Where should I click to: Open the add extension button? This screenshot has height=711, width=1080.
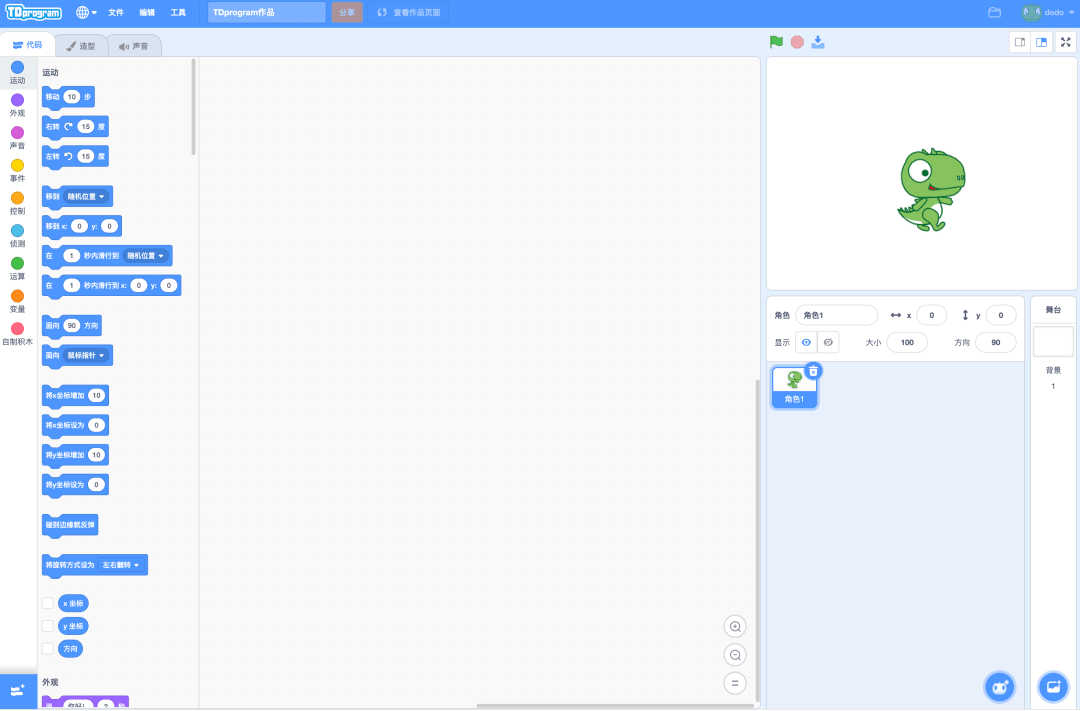(17, 691)
